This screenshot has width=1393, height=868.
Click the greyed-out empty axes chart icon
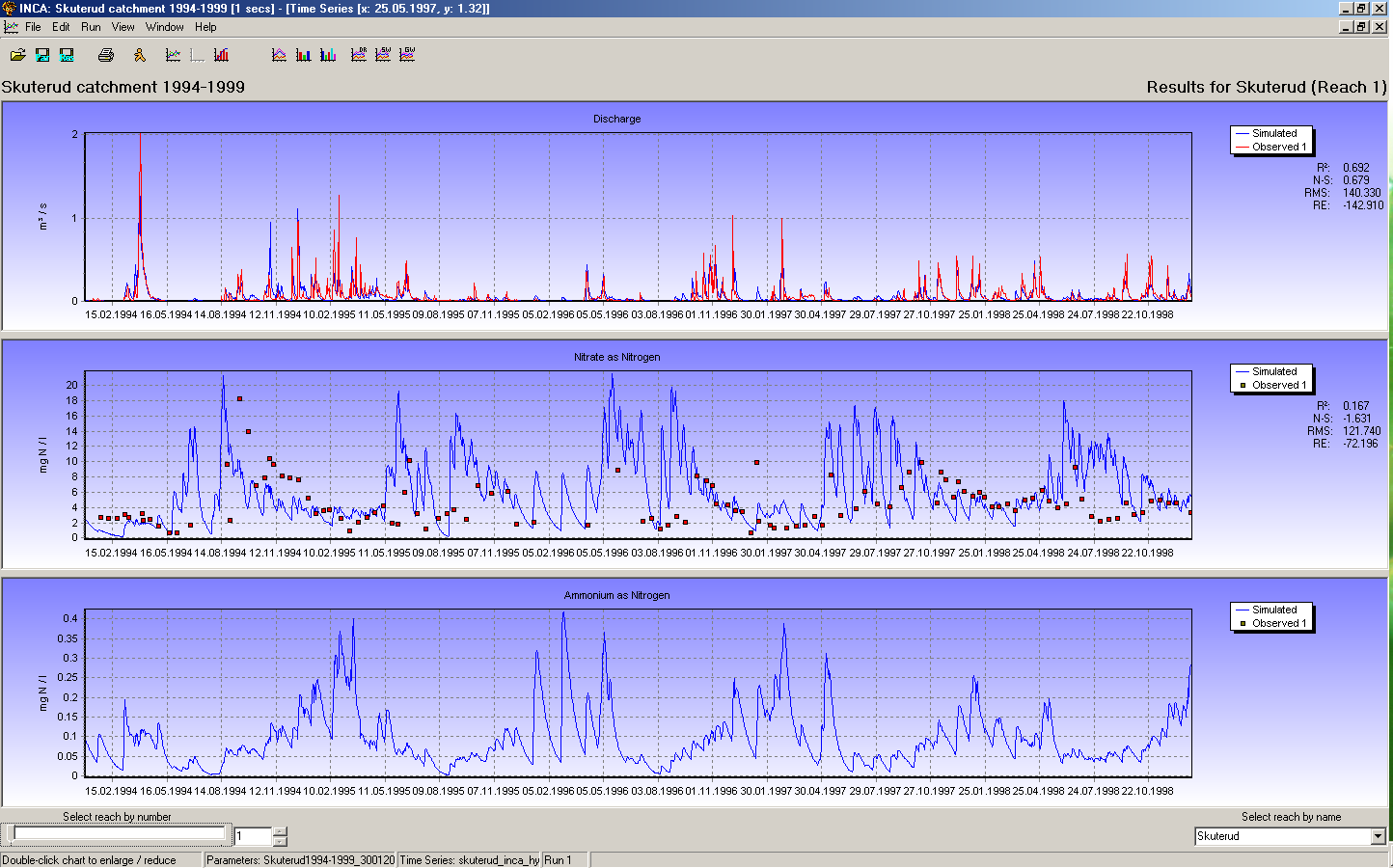[x=198, y=55]
